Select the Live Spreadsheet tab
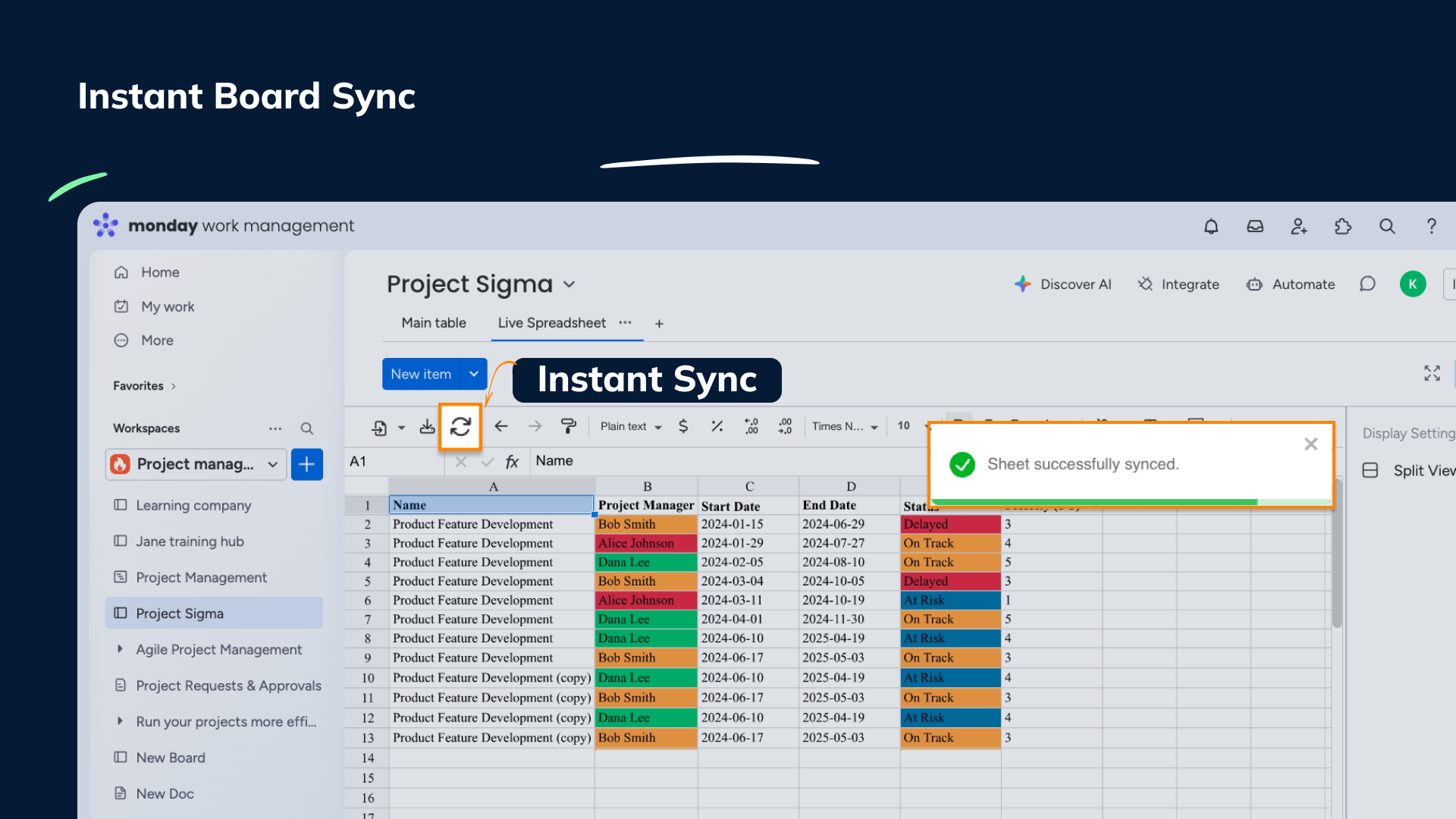1456x819 pixels. (551, 323)
